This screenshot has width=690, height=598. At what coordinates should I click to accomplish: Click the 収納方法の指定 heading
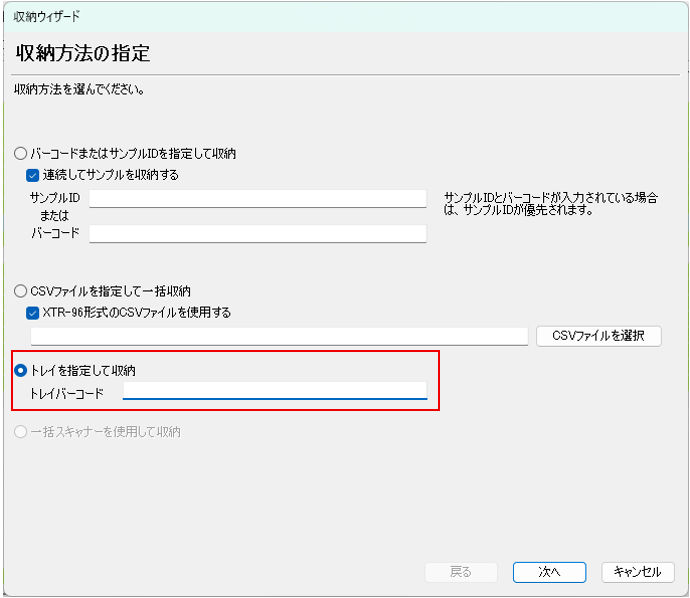(x=83, y=52)
